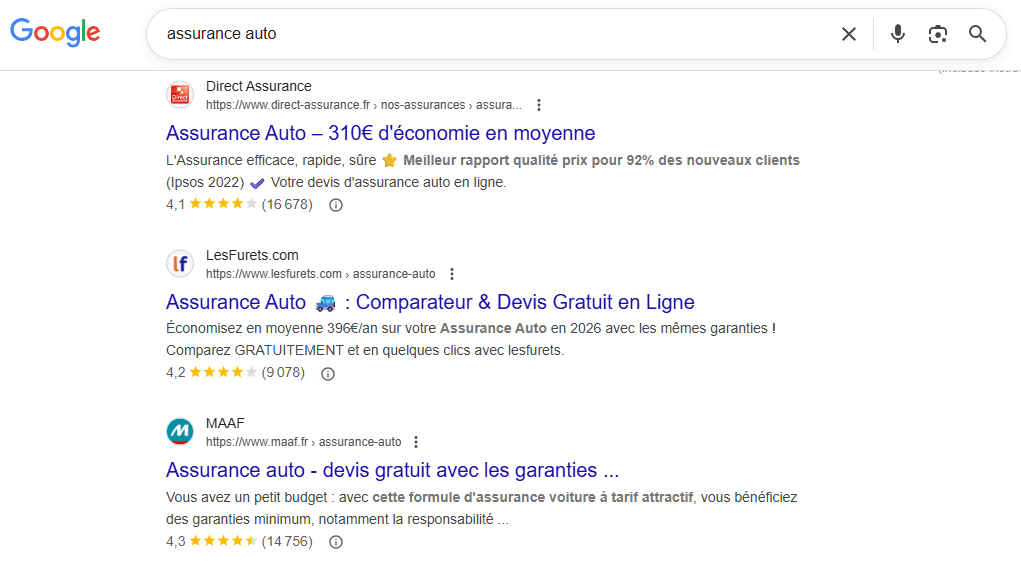The width and height of the screenshot is (1021, 570).
Task: Open three-dot menu for Direct Assurance result
Action: [x=539, y=105]
